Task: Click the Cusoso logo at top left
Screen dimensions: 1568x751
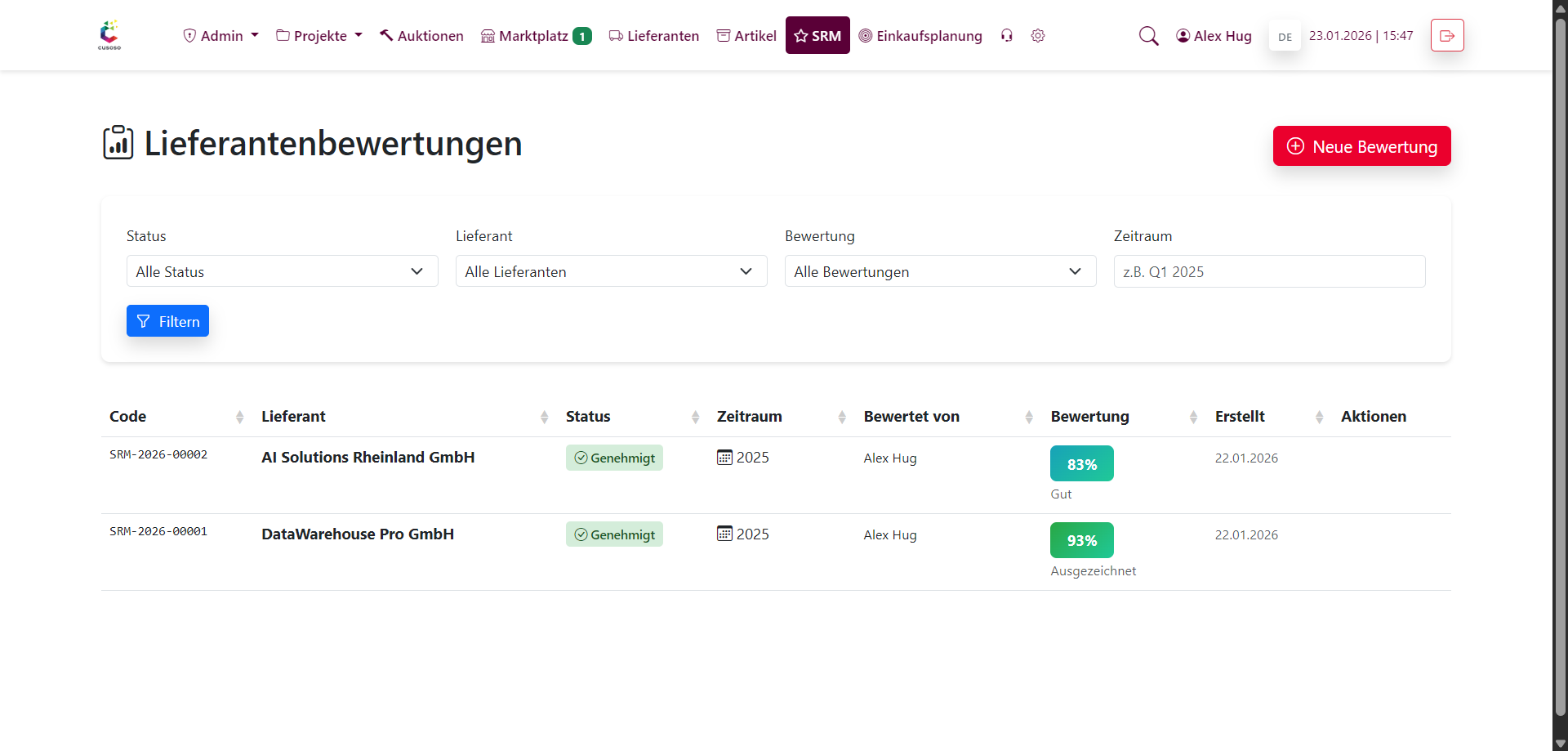Action: 109,34
